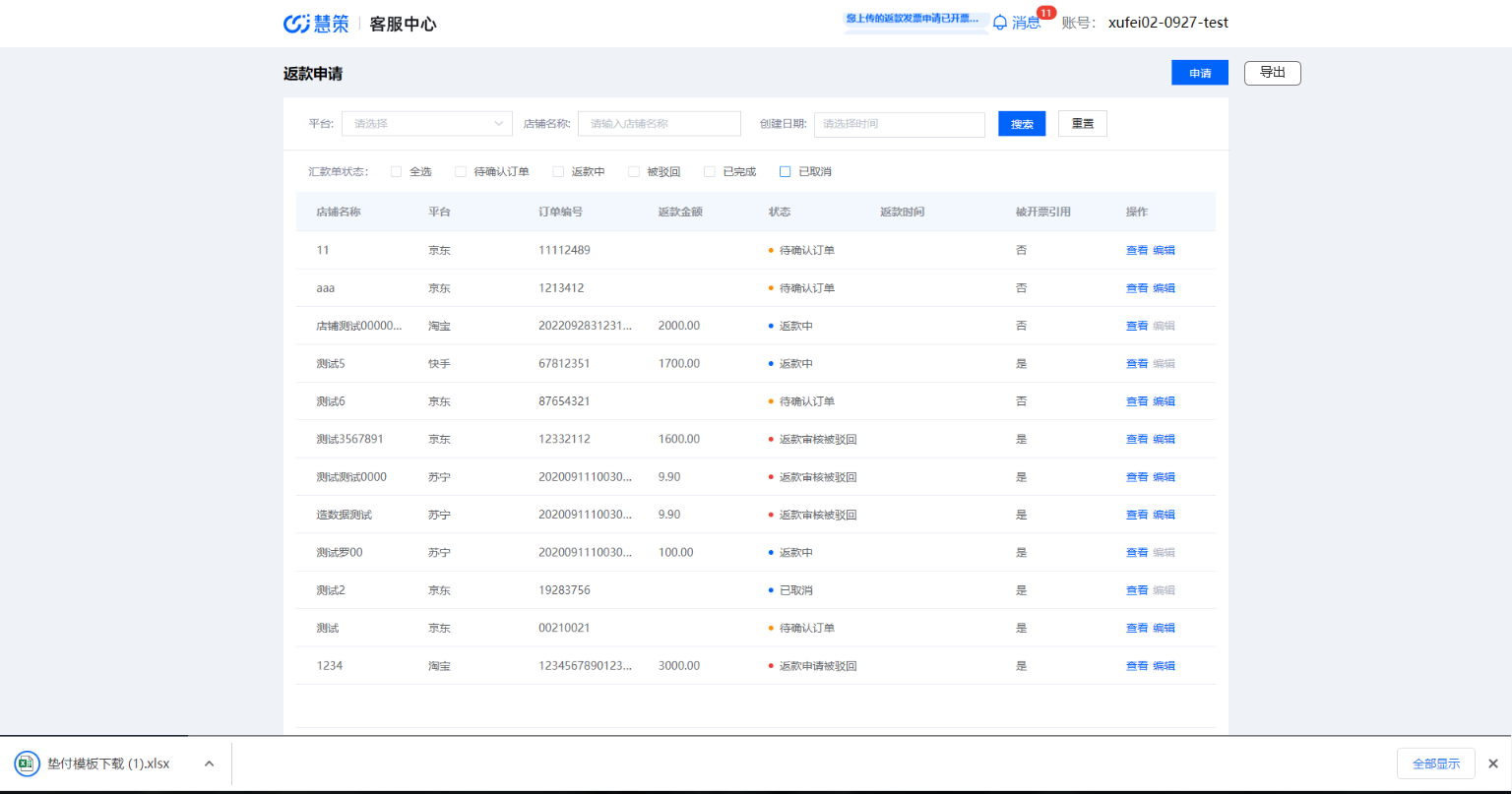This screenshot has height=794, width=1512.
Task: Click the account name xufei02-0927-test
Action: pyautogui.click(x=1167, y=23)
